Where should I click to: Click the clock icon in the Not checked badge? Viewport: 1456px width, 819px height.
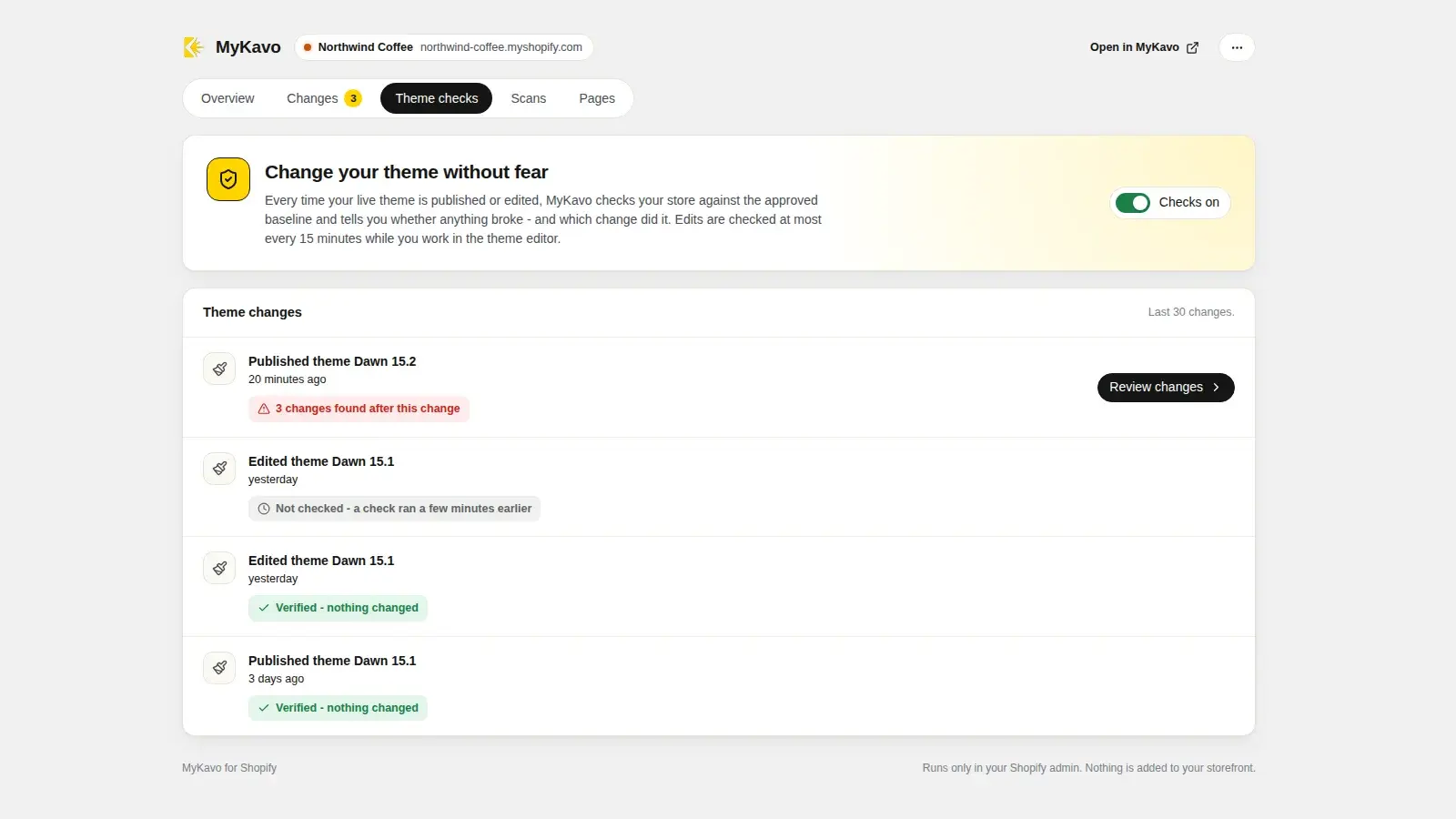pos(264,509)
